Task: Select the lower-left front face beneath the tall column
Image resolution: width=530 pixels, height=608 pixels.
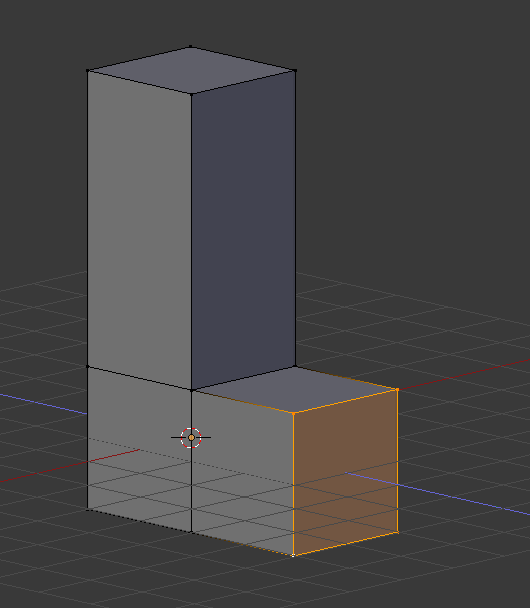Action: (x=140, y=450)
